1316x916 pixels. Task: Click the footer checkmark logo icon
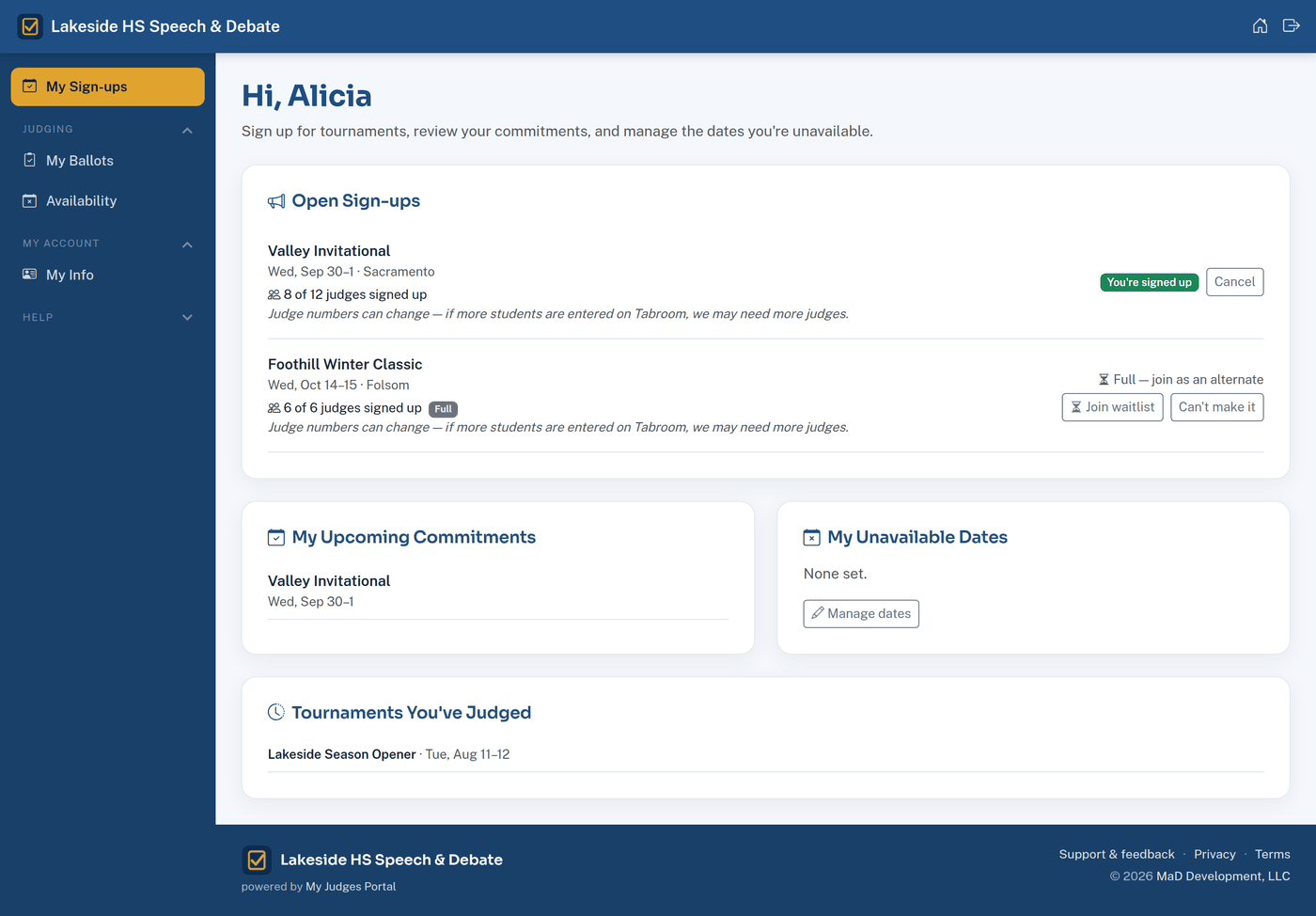[257, 860]
